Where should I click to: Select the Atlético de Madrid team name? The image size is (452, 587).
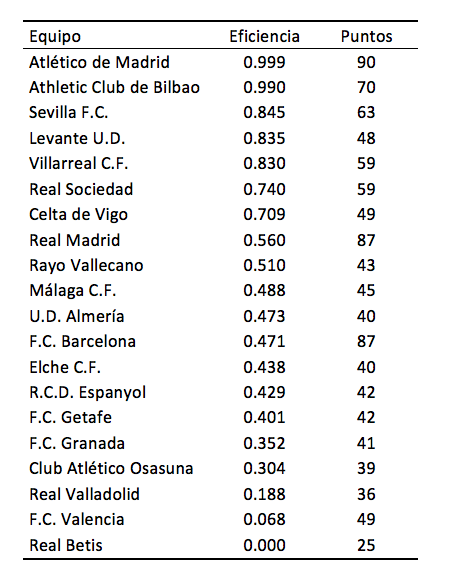coord(99,62)
